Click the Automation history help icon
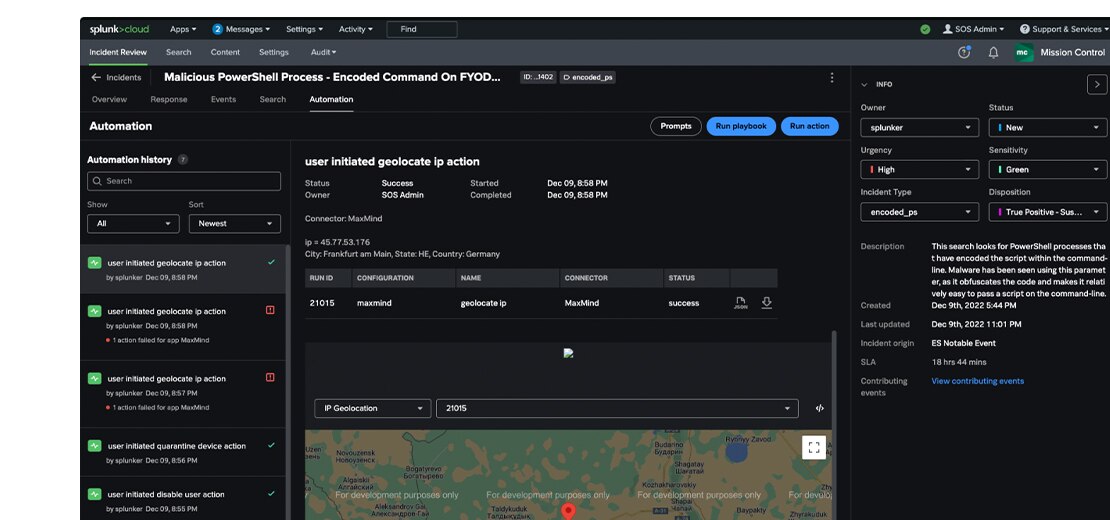The height and width of the screenshot is (520, 1110). click(x=183, y=160)
